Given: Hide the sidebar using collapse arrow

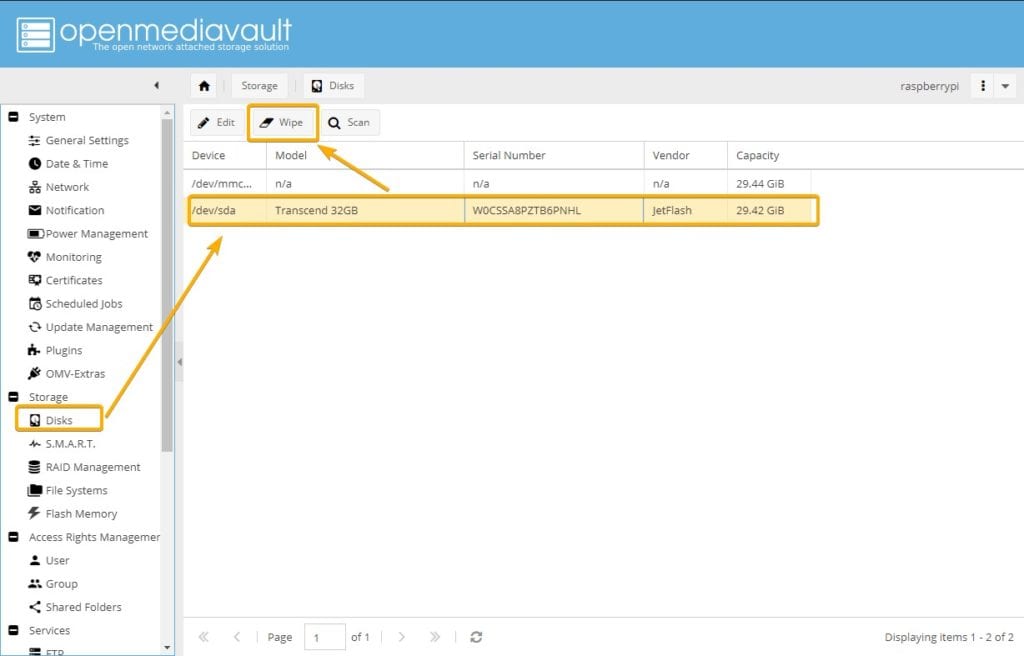Looking at the screenshot, I should 156,86.
